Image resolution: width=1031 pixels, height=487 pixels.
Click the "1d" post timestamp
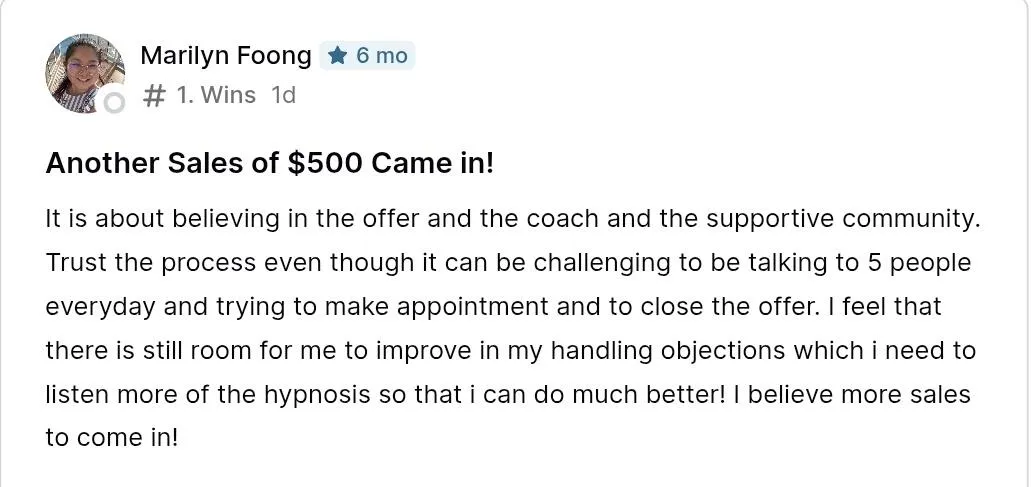coord(283,95)
